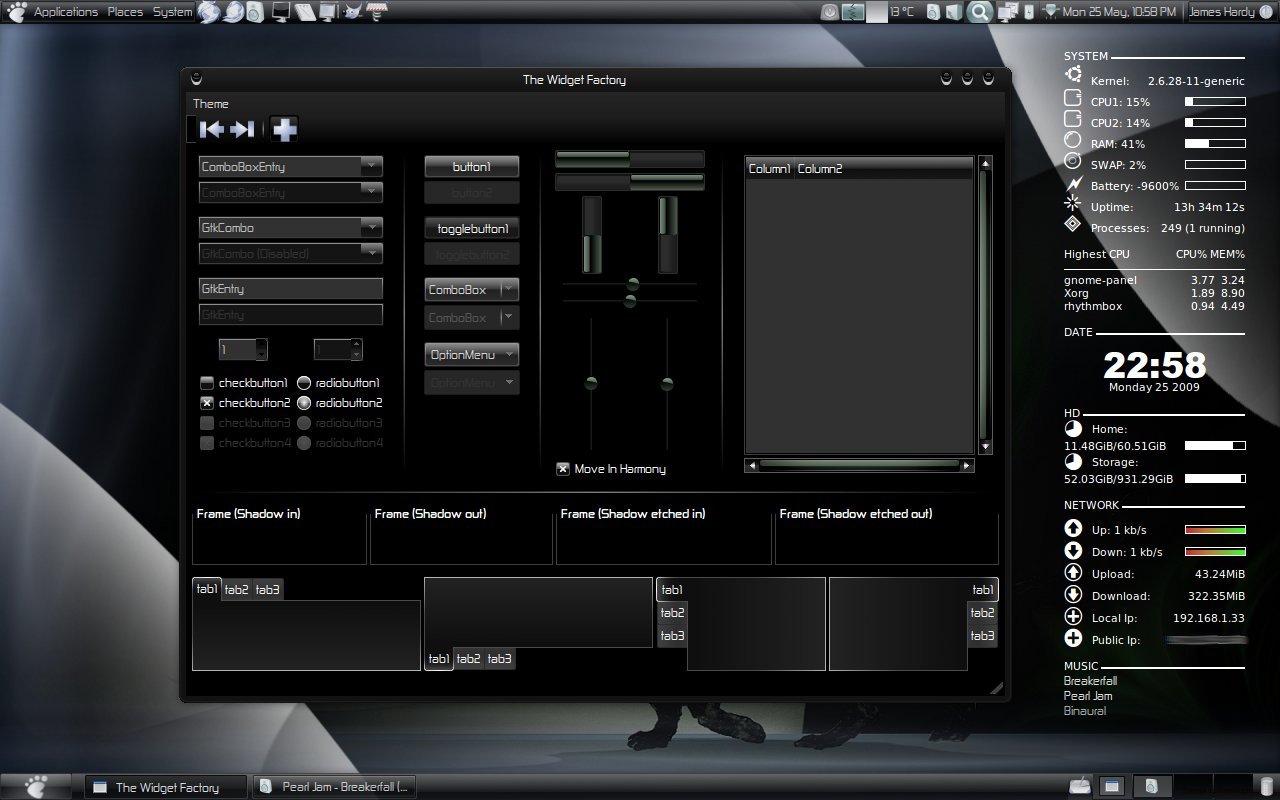Select tab2 in left-side vertical notebook
The height and width of the screenshot is (800, 1280).
672,613
